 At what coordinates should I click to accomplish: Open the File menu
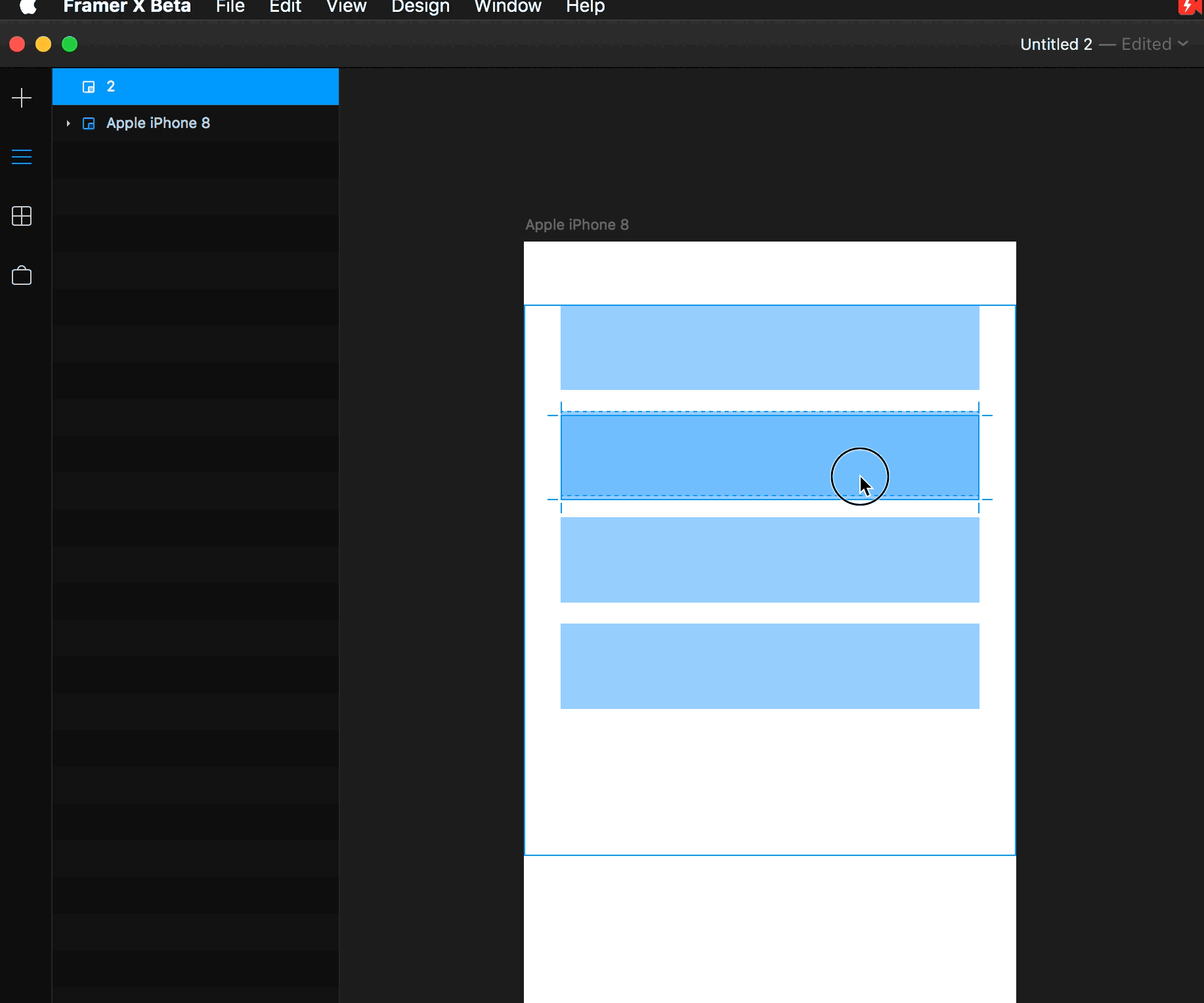point(230,7)
